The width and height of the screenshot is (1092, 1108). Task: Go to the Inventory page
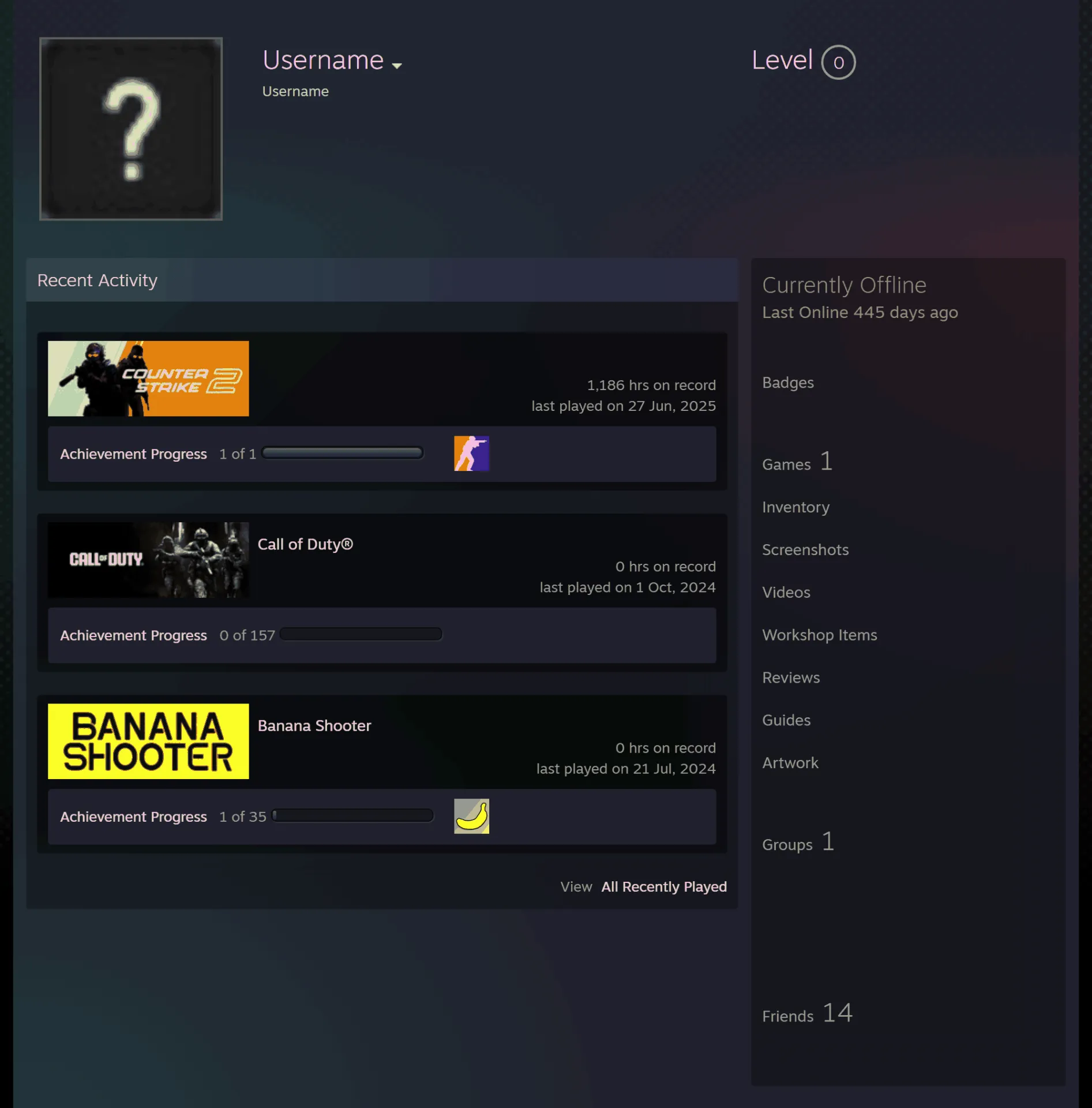(796, 507)
